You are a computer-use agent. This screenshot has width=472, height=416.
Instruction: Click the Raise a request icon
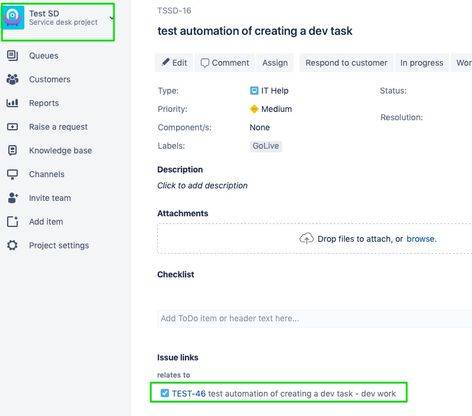click(x=12, y=127)
